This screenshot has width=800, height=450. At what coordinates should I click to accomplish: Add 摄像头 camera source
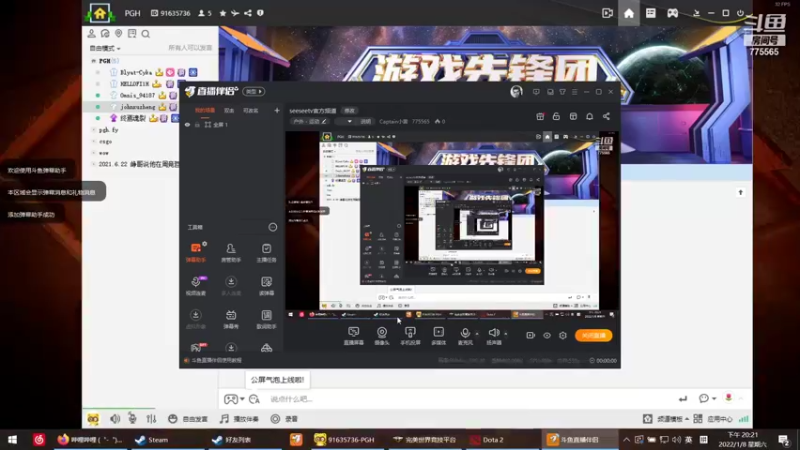tap(382, 336)
